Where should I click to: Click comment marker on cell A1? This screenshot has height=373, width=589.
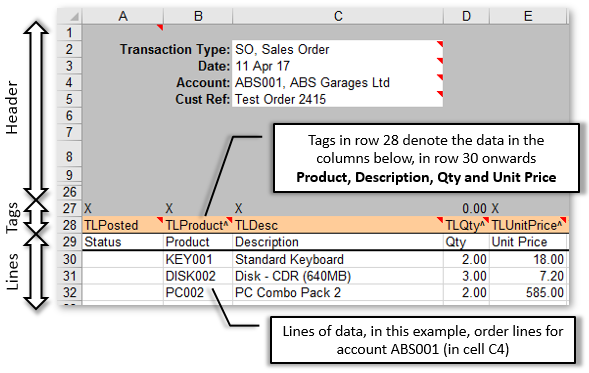[160, 27]
